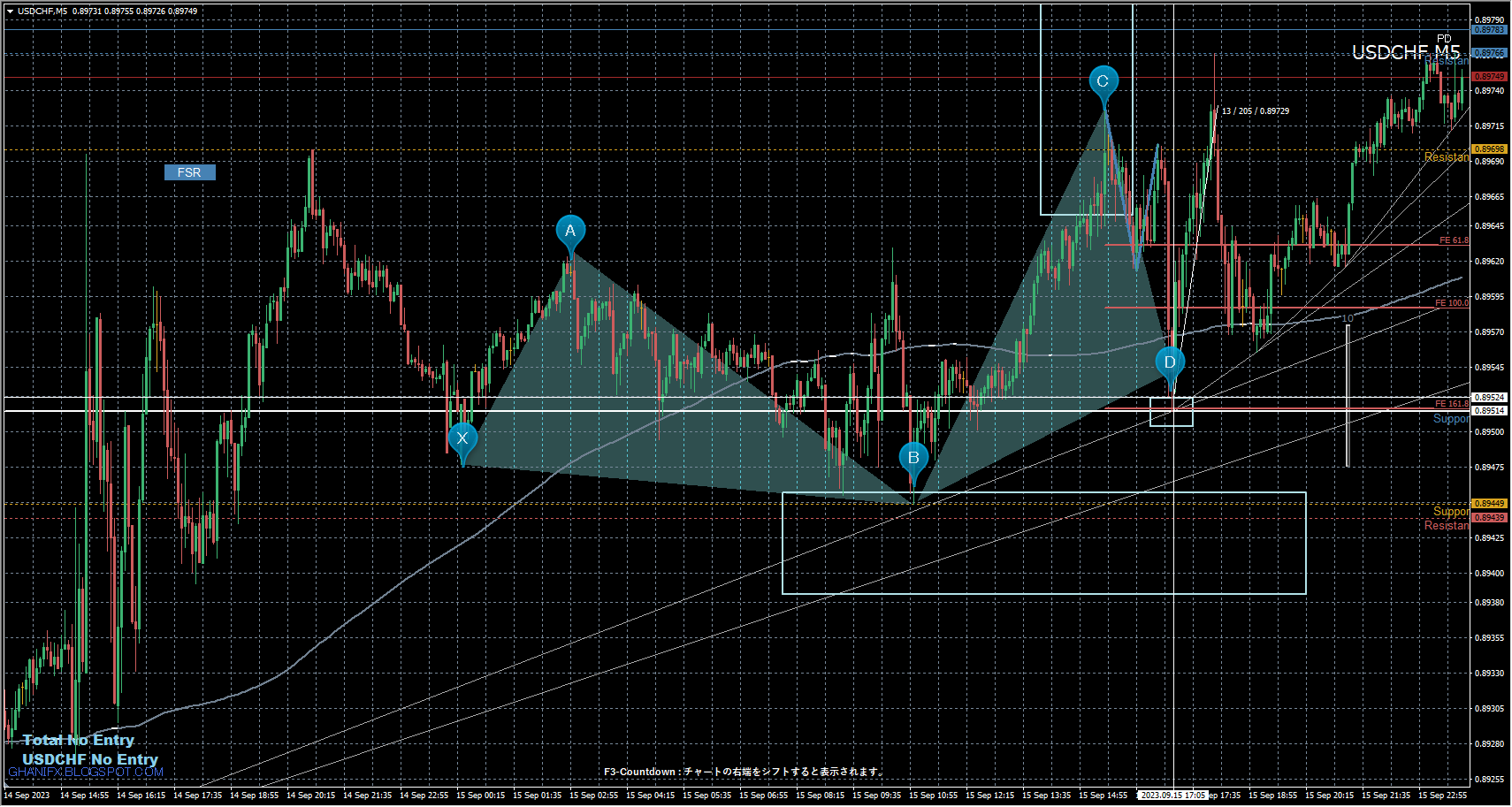Image resolution: width=1512 pixels, height=807 pixels.
Task: Click the orange 0.89449 support price tag
Action: (x=1489, y=504)
